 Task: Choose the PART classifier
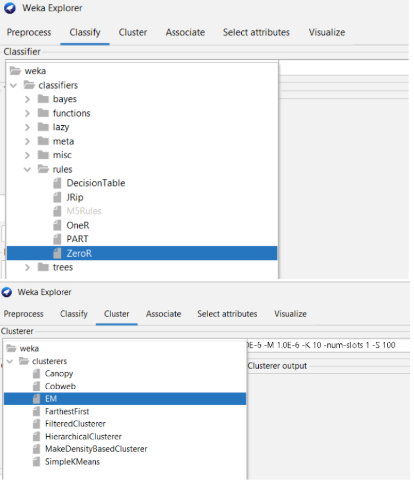click(77, 239)
